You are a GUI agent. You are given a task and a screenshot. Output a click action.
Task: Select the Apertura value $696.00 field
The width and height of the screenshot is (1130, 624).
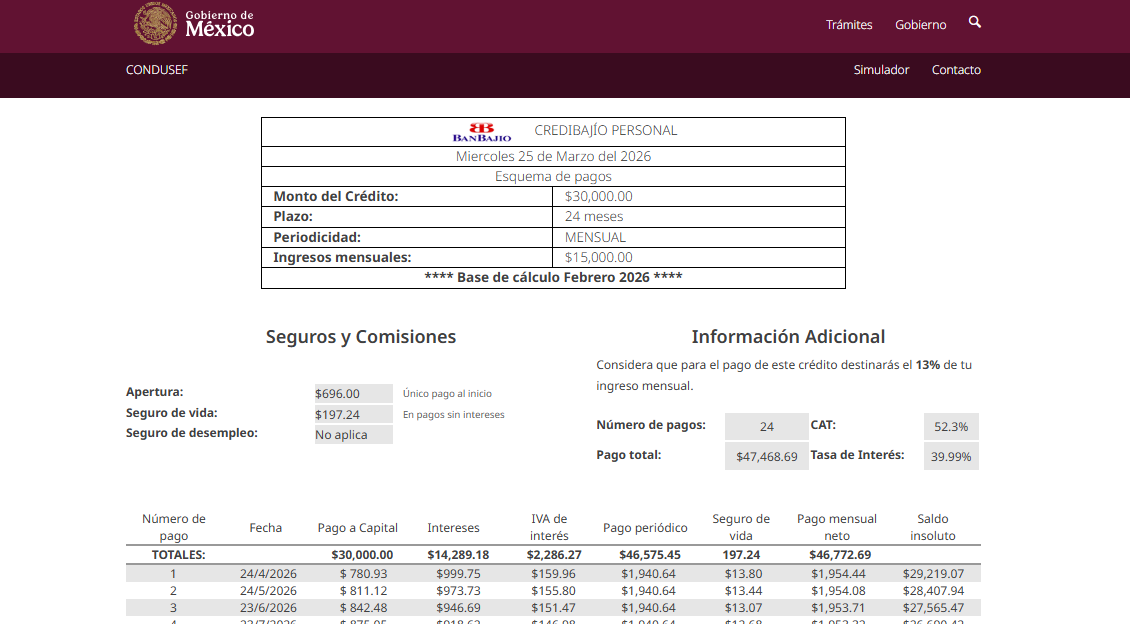353,393
